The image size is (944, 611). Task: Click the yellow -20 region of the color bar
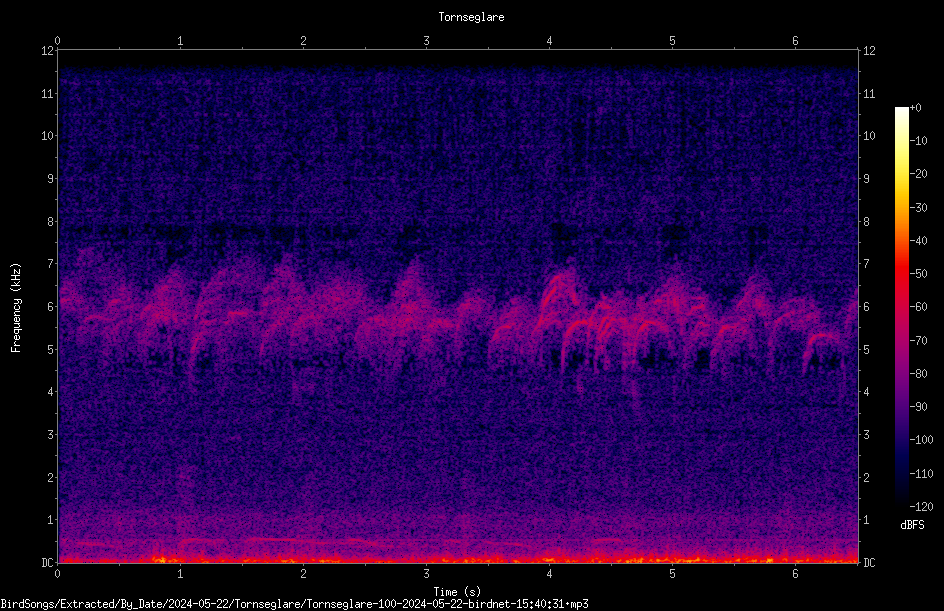click(901, 174)
